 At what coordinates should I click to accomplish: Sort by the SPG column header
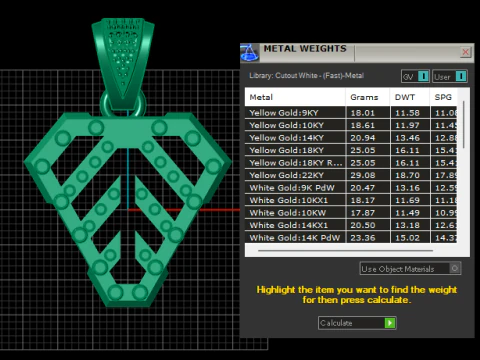pos(443,97)
